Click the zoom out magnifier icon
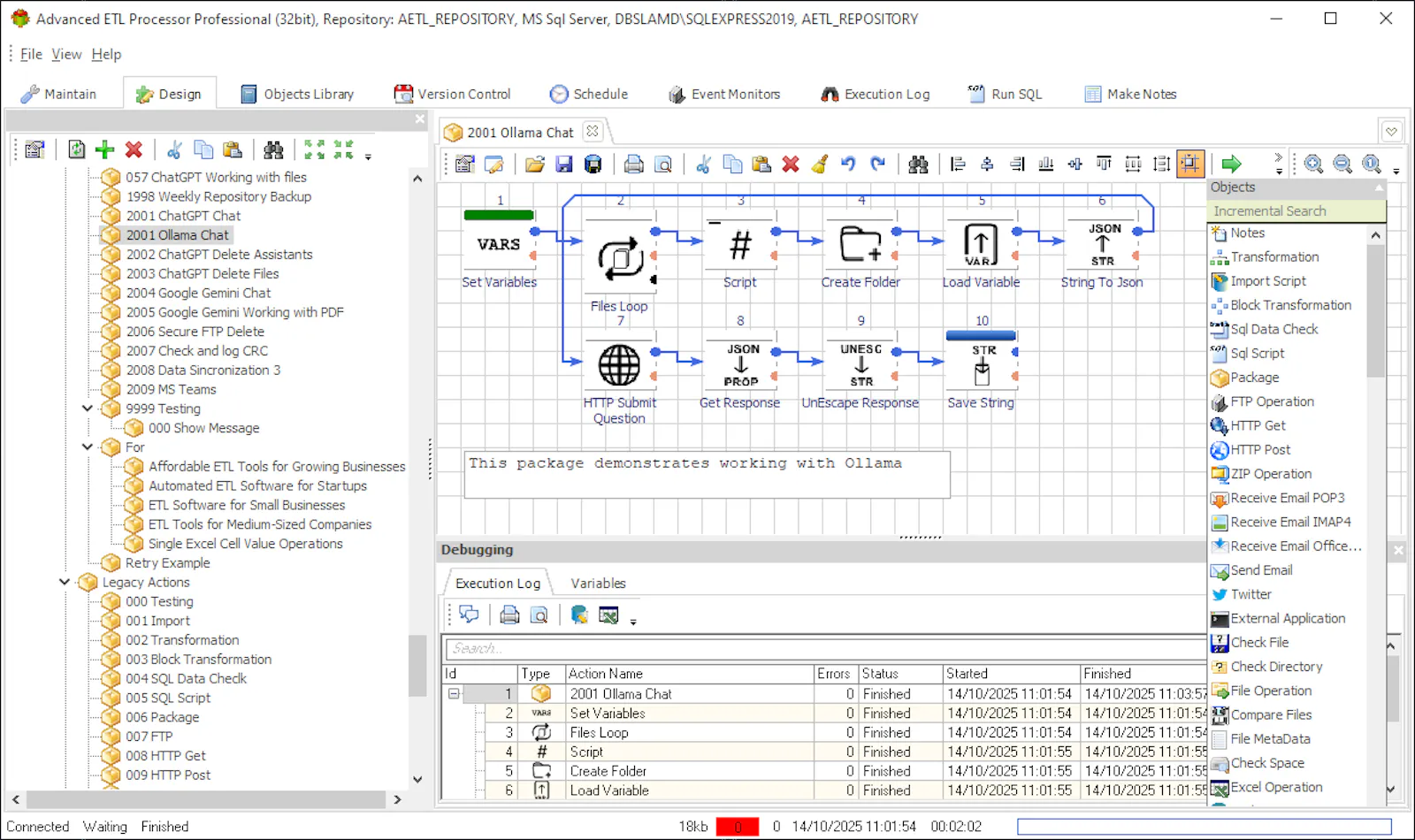This screenshot has width=1415, height=840. (1342, 164)
